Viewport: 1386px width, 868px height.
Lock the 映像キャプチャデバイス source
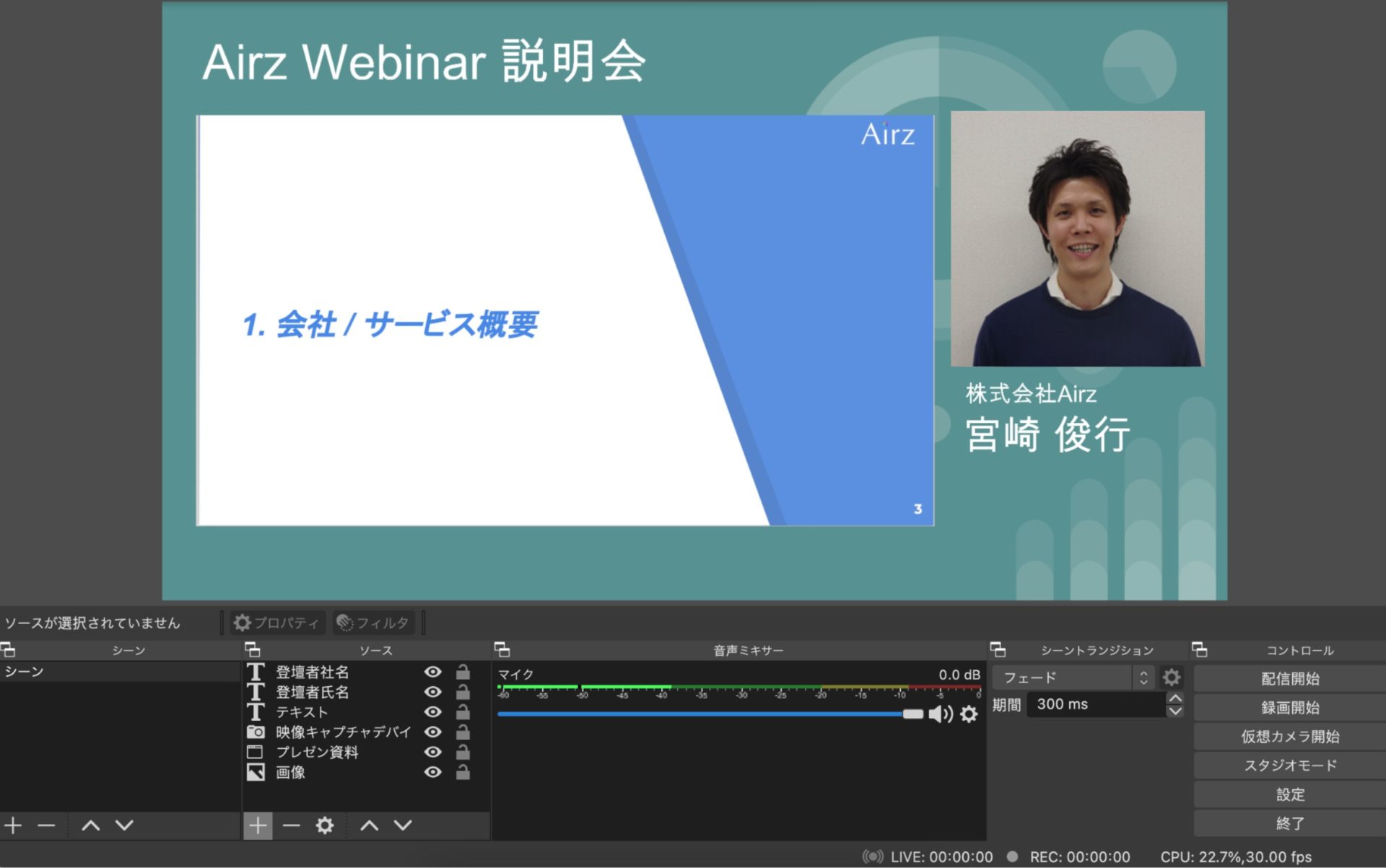[463, 732]
